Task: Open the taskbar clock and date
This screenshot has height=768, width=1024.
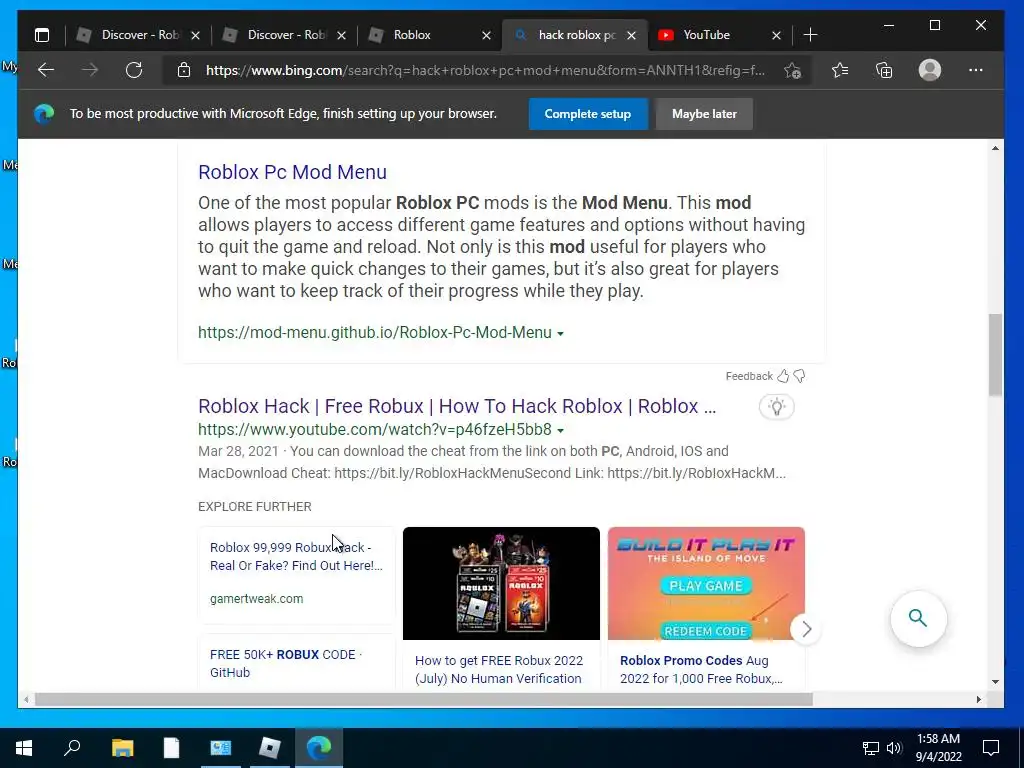Action: (938, 748)
